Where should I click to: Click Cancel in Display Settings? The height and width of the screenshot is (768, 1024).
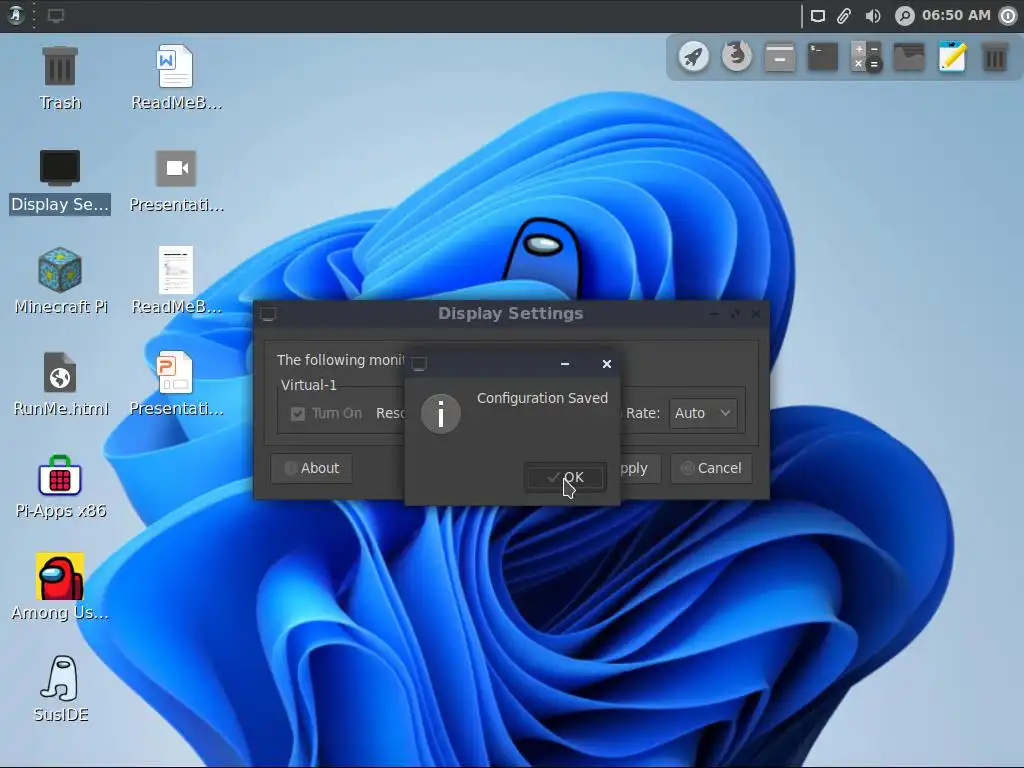coord(711,468)
